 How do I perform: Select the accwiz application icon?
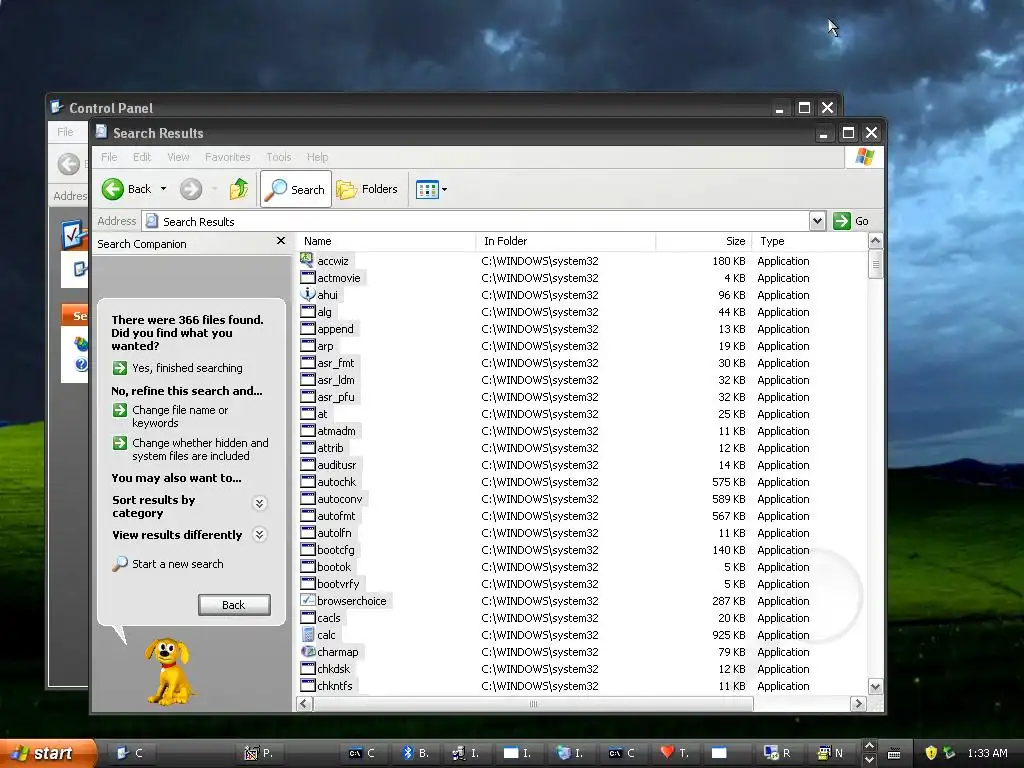pyautogui.click(x=308, y=259)
